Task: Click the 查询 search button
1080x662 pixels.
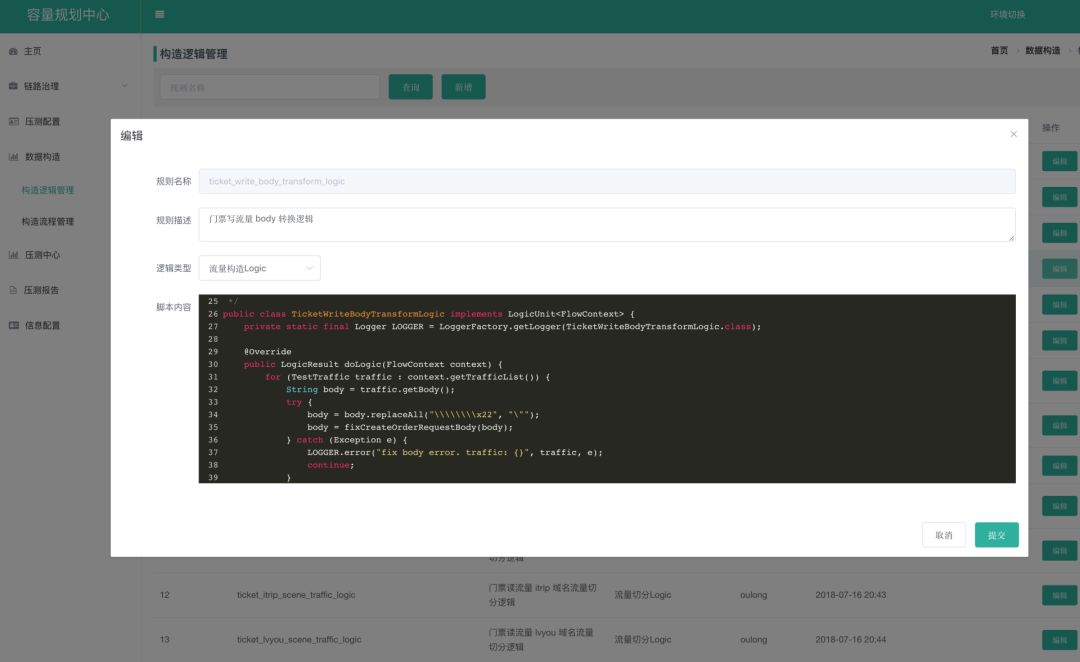Action: pyautogui.click(x=411, y=87)
